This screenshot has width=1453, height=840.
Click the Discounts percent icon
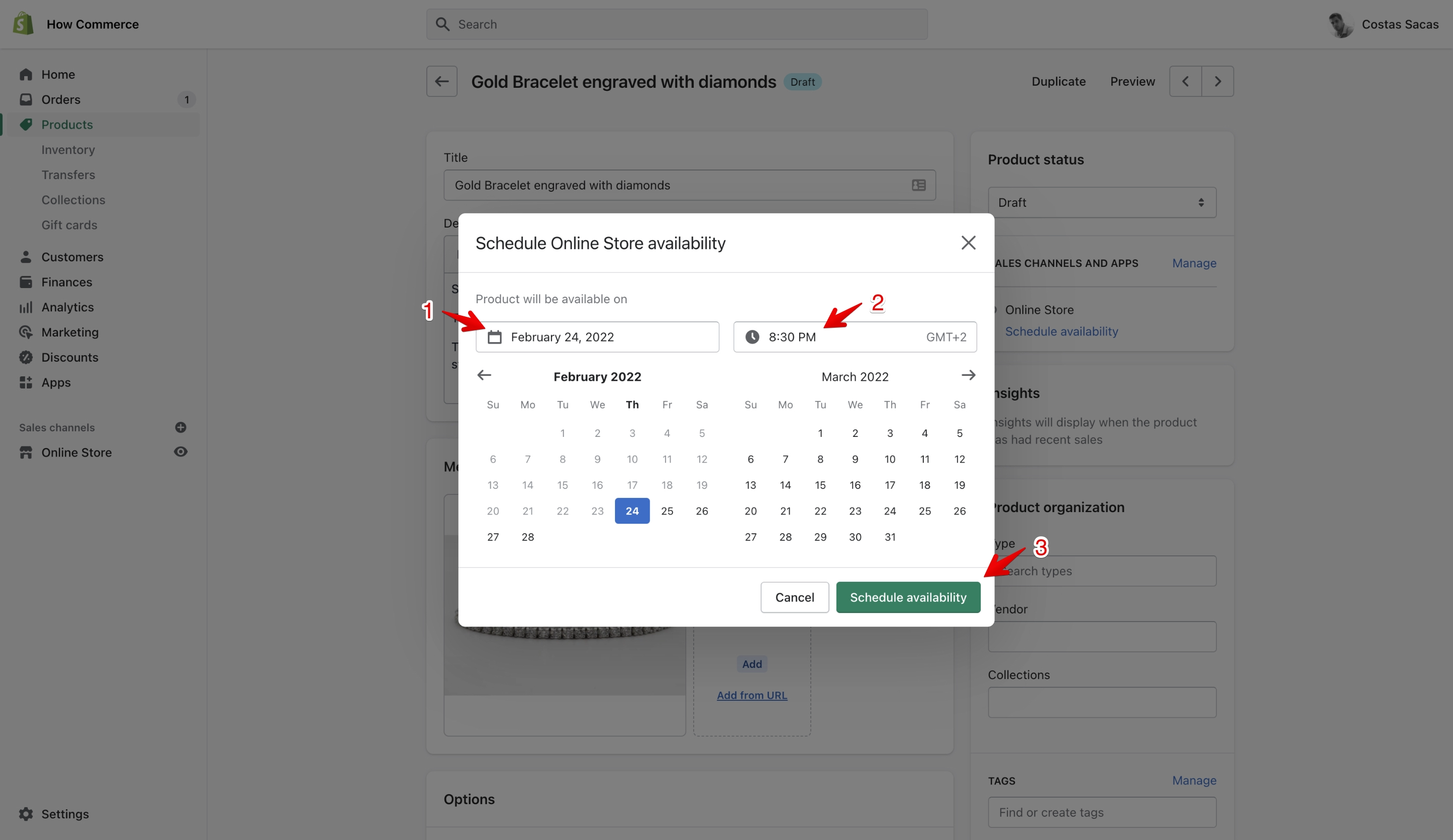(26, 357)
